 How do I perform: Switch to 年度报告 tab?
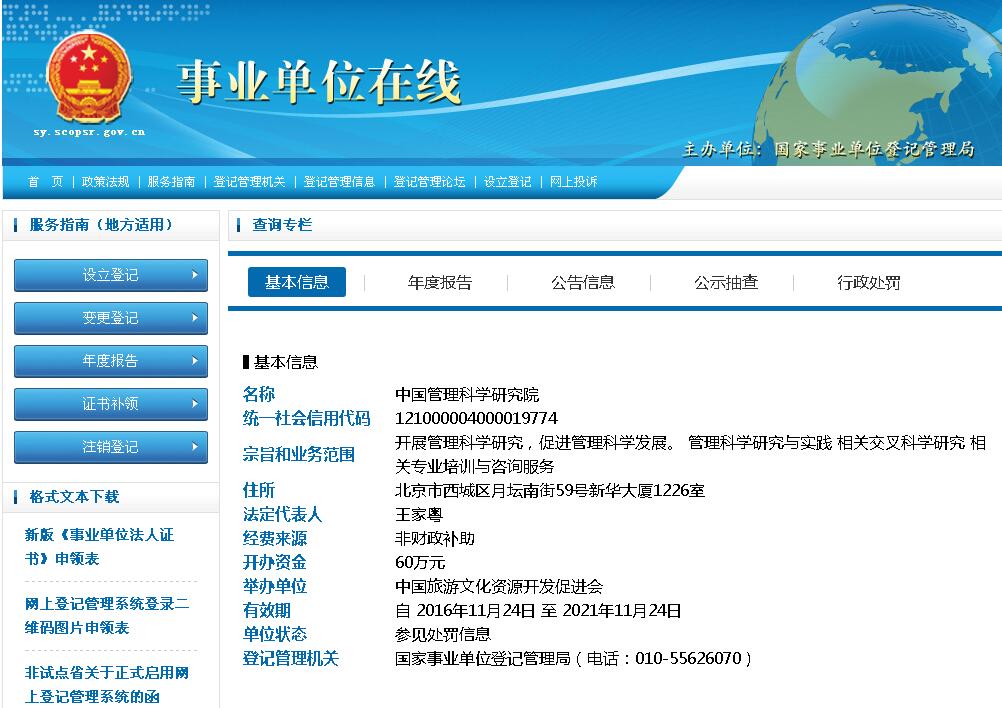click(x=440, y=282)
